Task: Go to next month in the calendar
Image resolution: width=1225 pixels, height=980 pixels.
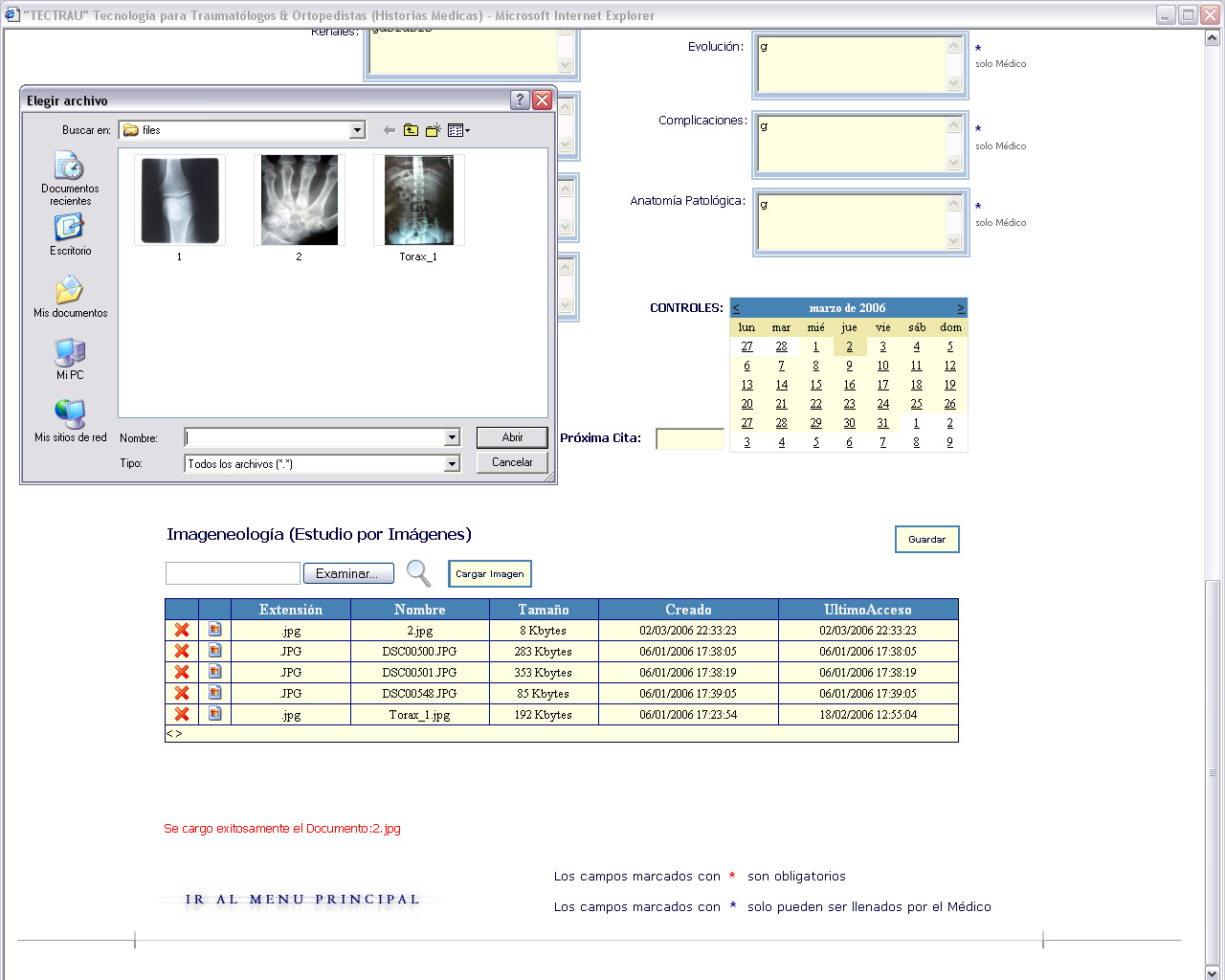Action: [x=960, y=308]
